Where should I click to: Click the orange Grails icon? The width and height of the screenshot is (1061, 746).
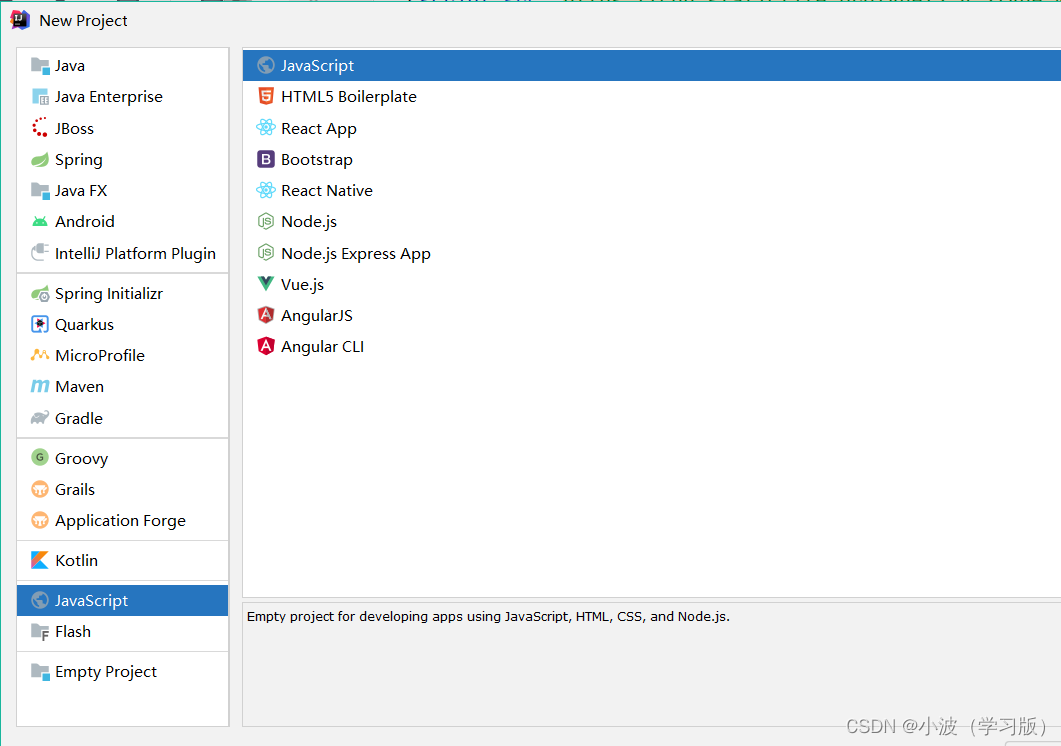[40, 489]
